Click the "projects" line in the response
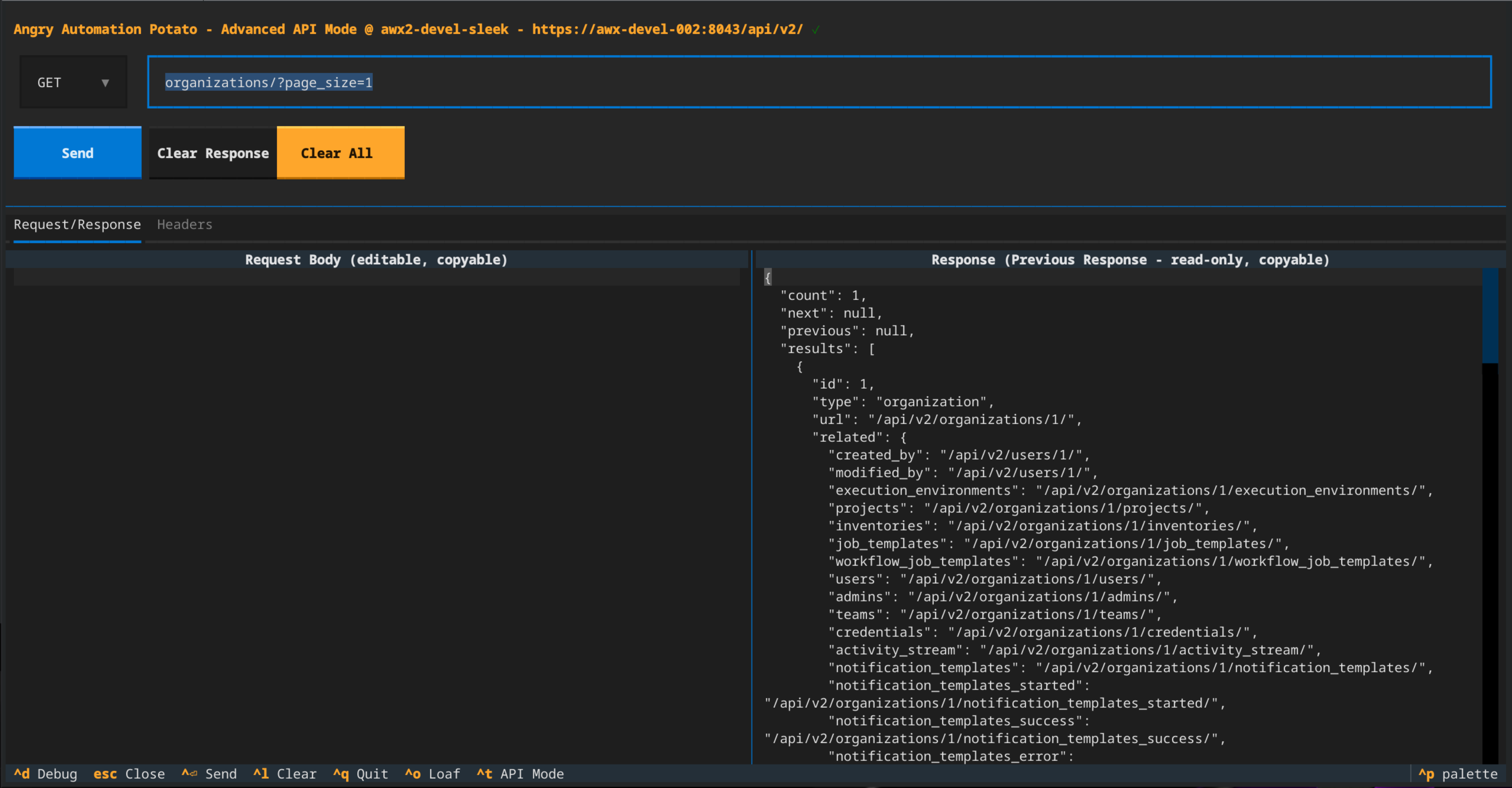Image resolution: width=1512 pixels, height=788 pixels. pyautogui.click(x=1018, y=508)
